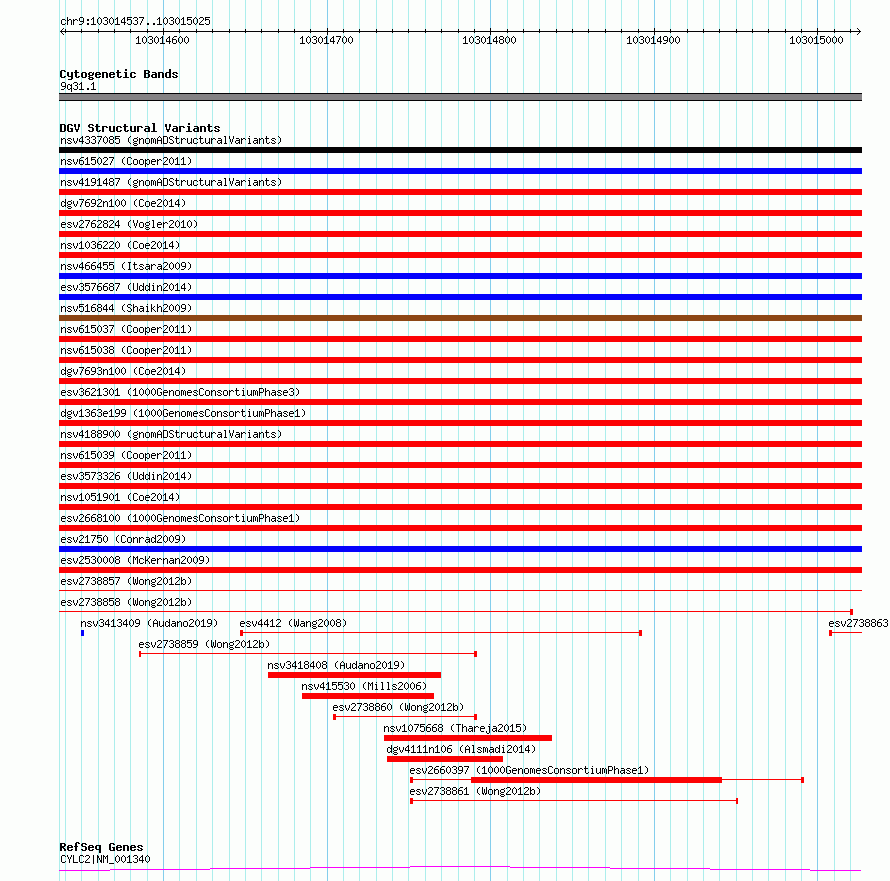
Task: Open the nsv4191487 gnomADStructuralVariants entry
Action: [171, 182]
